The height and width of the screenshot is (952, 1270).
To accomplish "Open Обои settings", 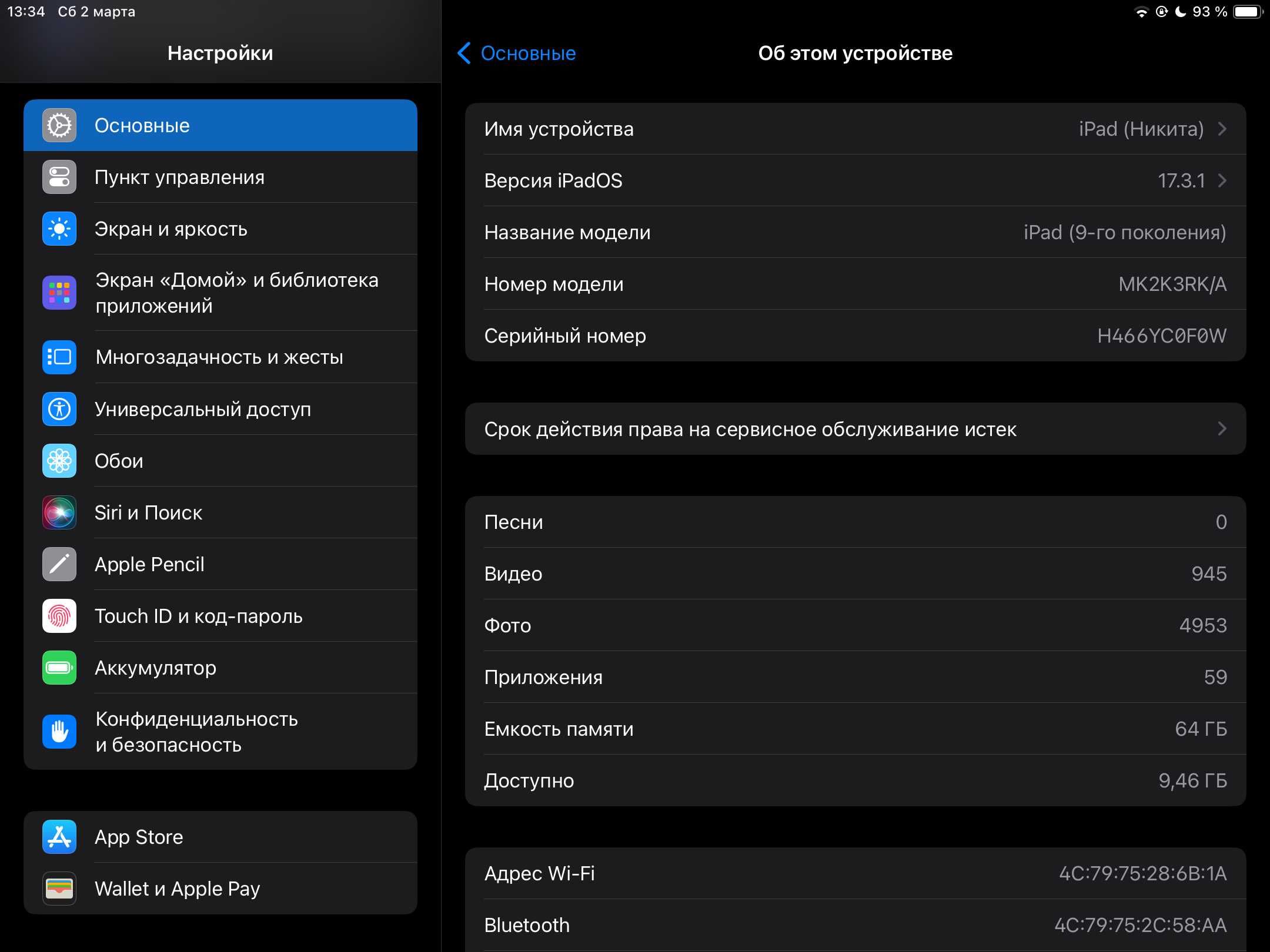I will 220,461.
